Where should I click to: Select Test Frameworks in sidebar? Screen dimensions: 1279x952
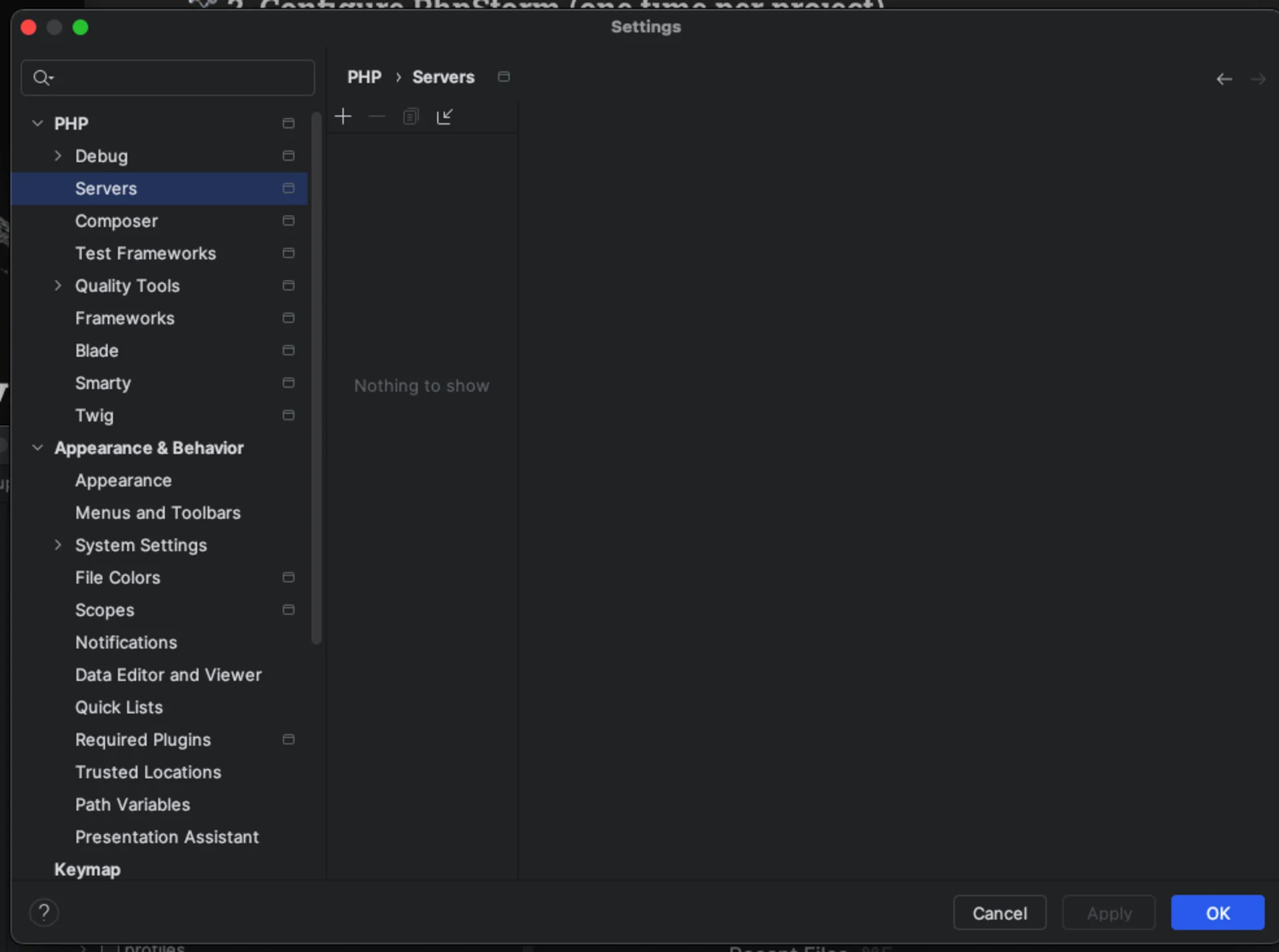click(145, 253)
